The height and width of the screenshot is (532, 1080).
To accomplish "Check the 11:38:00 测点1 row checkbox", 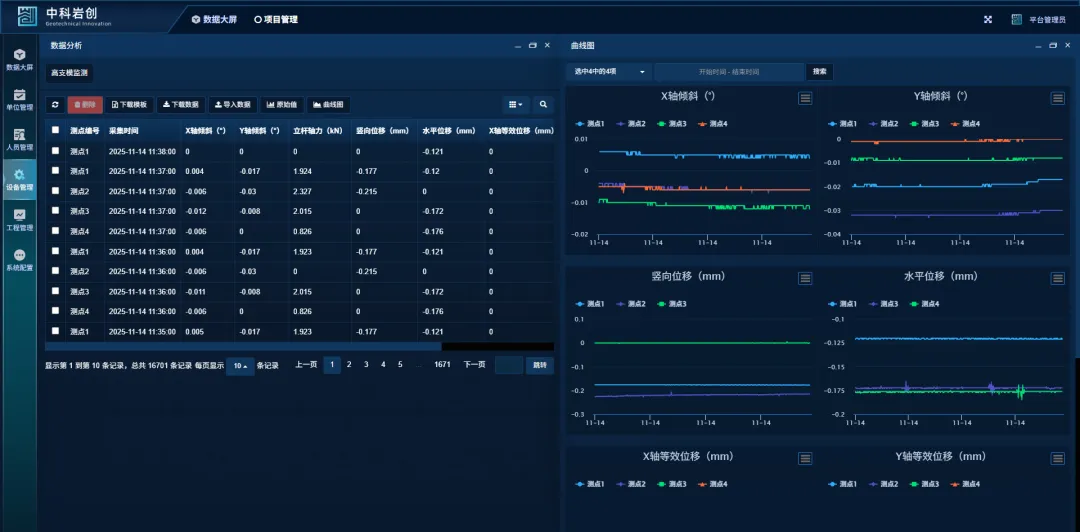I will [x=56, y=151].
